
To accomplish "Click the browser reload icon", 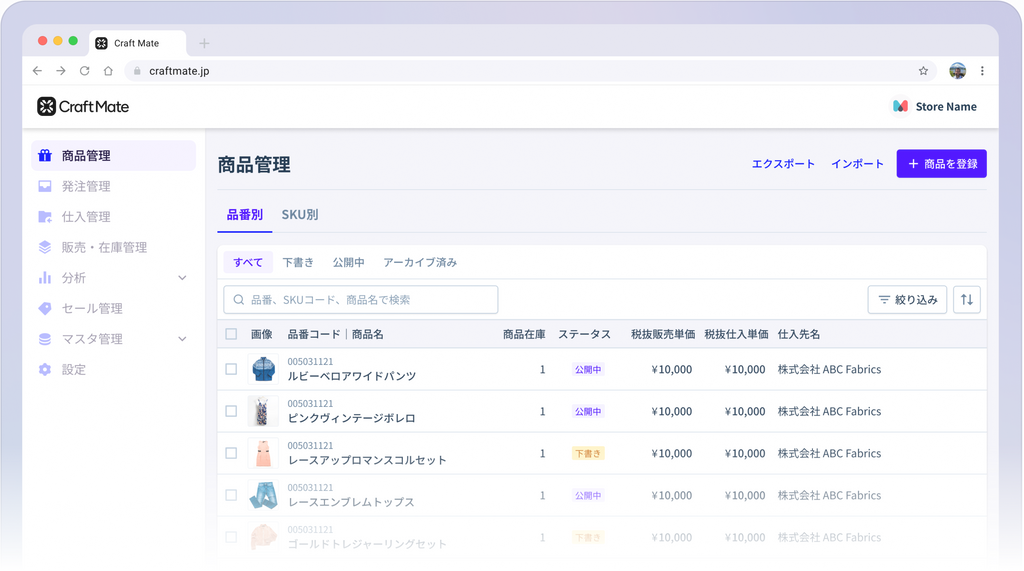I will coord(84,71).
